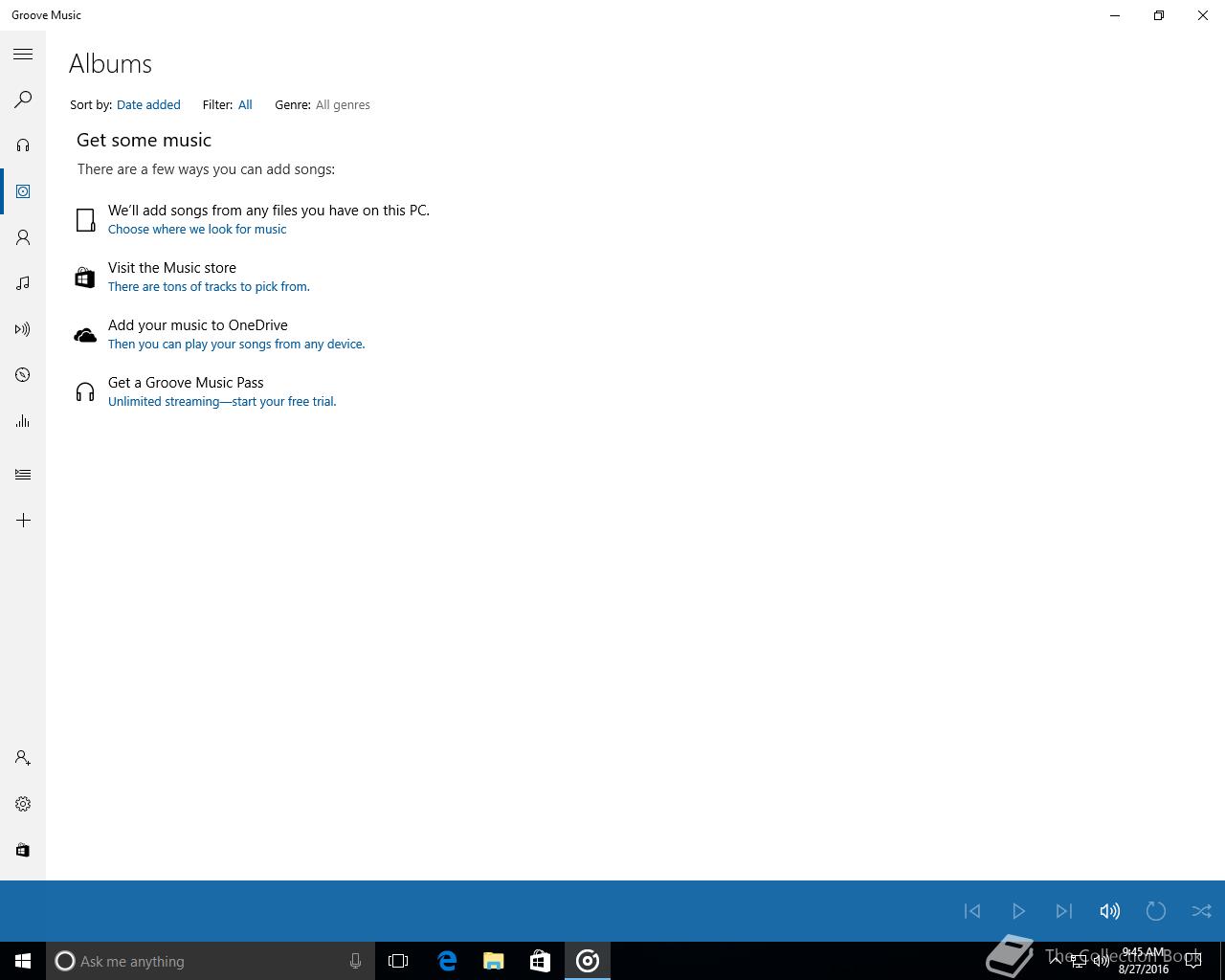
Task: Select the Albums icon in sidebar
Action: pyautogui.click(x=23, y=191)
